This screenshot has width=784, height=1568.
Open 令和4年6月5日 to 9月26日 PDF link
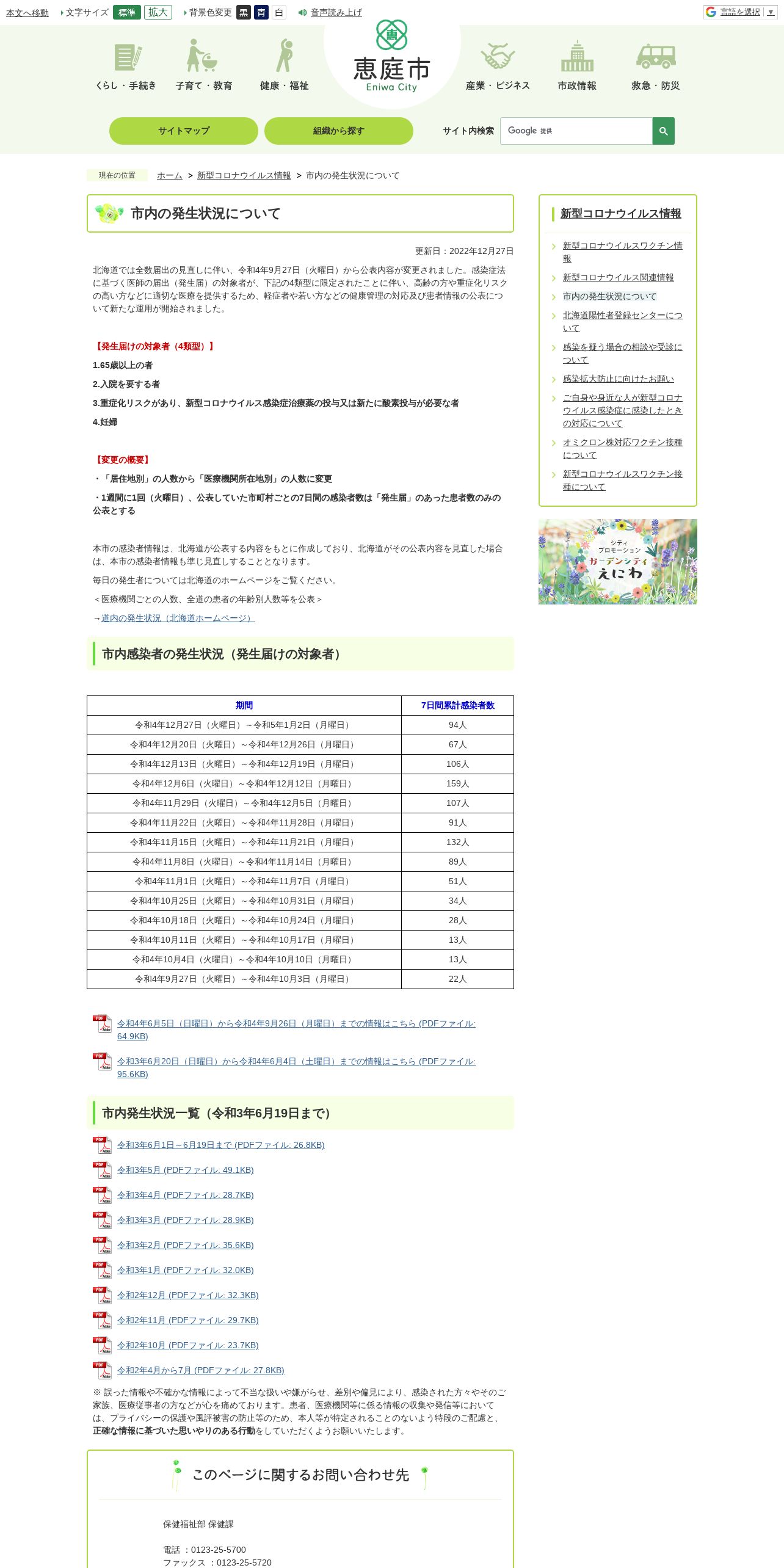(296, 1029)
